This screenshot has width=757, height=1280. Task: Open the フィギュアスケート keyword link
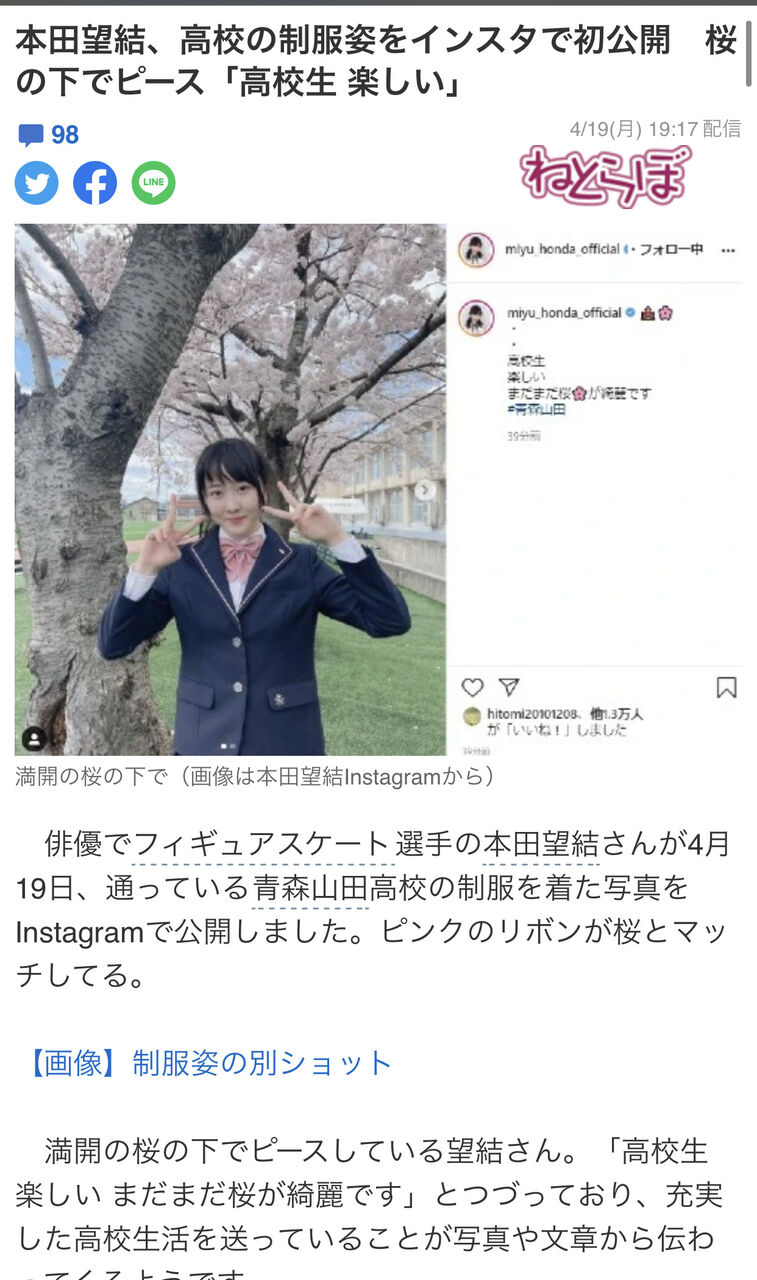click(x=260, y=844)
